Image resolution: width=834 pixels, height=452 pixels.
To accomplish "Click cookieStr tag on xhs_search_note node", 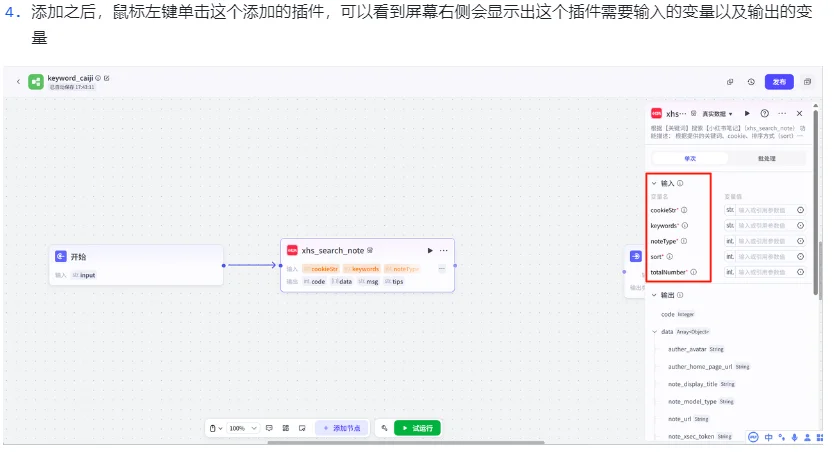I will click(x=321, y=269).
